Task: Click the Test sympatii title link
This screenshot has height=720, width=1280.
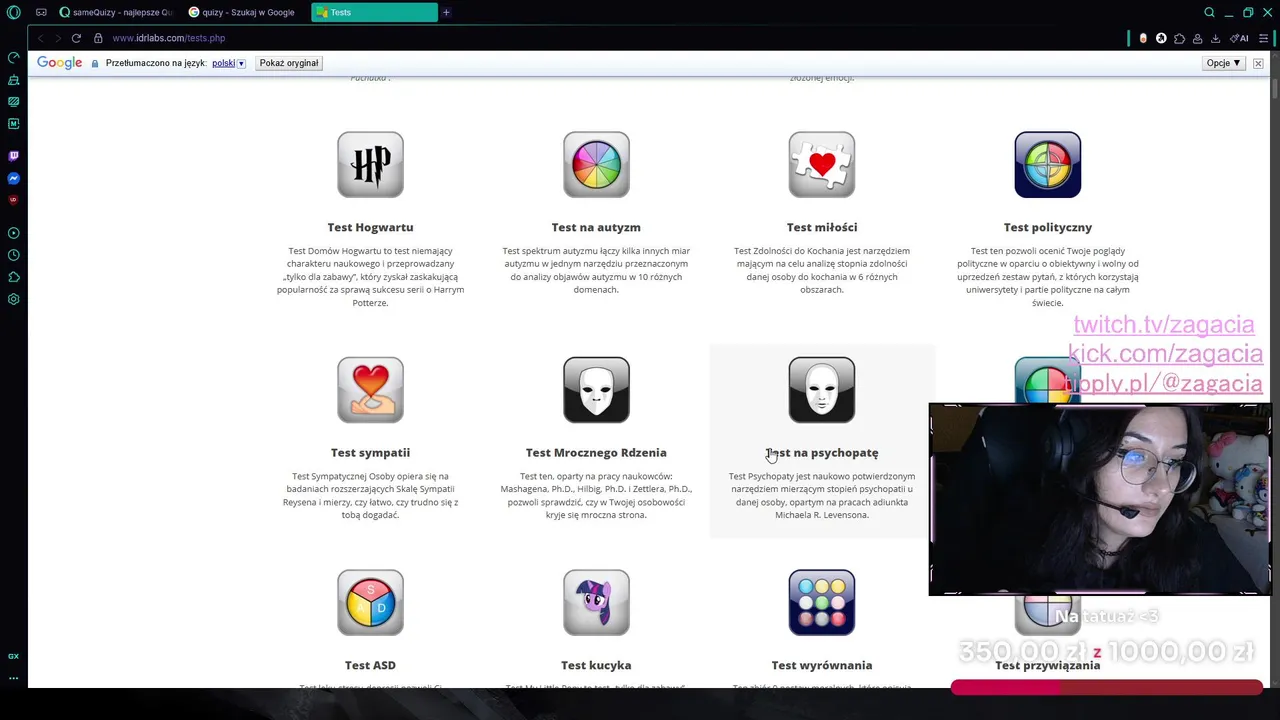Action: click(370, 453)
